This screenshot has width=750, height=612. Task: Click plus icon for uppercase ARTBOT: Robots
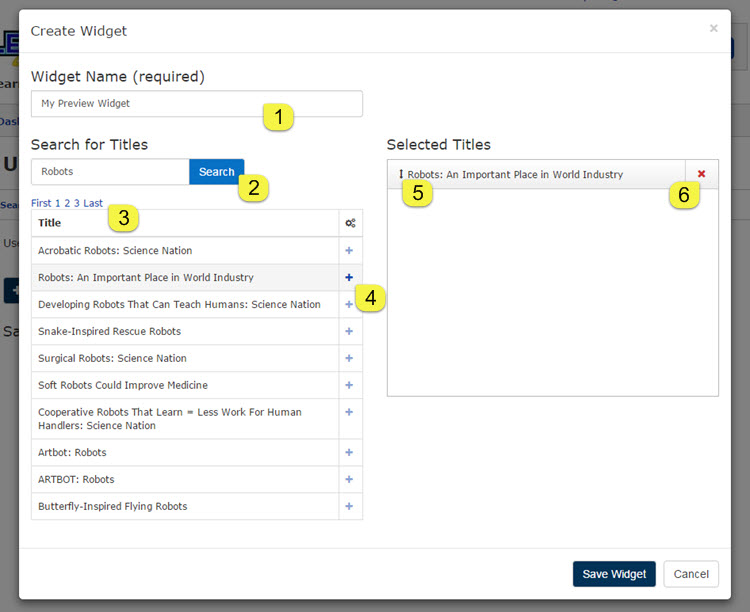coord(349,479)
